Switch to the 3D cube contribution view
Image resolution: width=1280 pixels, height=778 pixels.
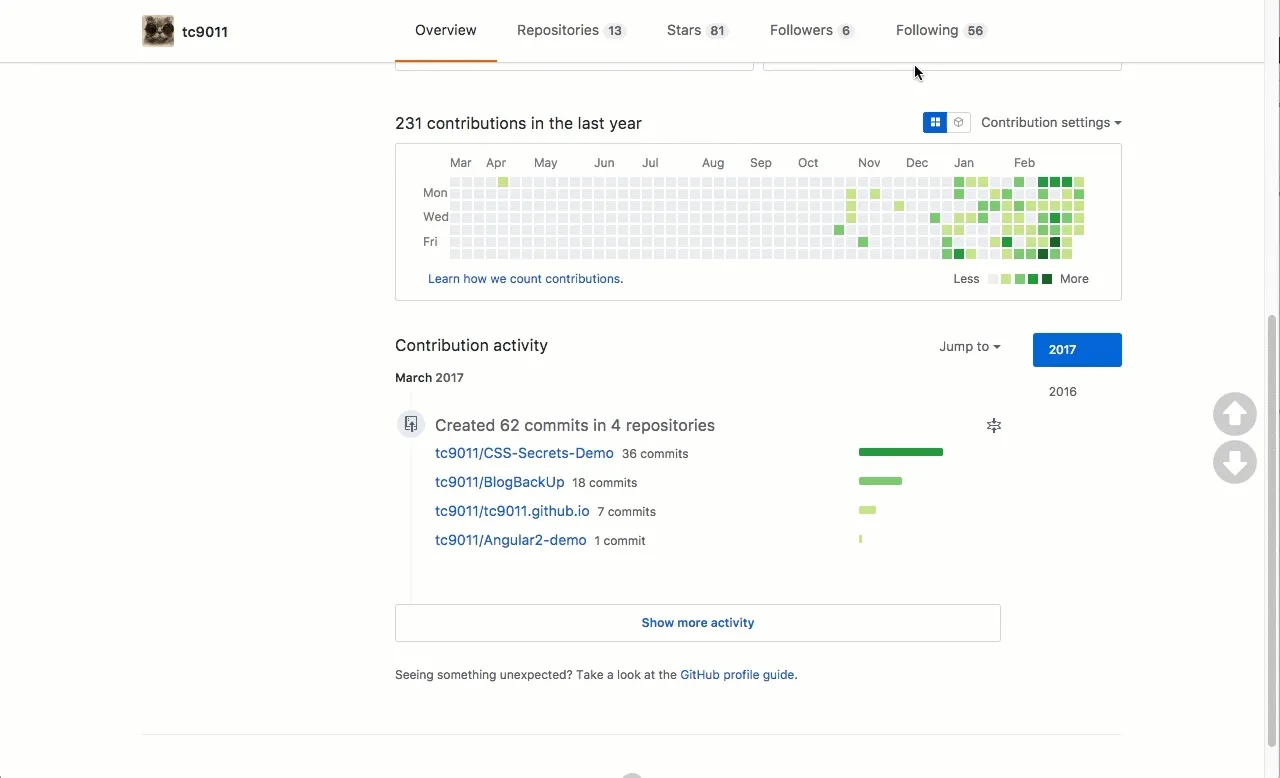[x=959, y=122]
